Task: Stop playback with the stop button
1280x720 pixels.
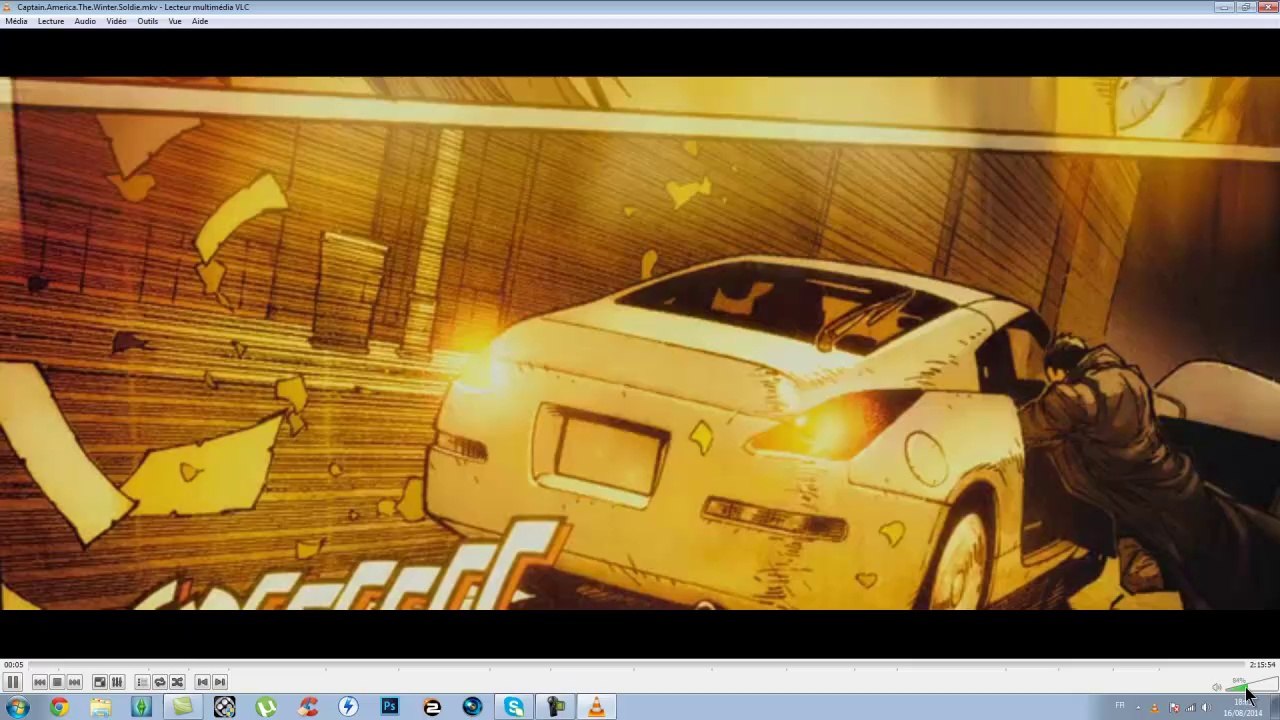Action: [57, 682]
